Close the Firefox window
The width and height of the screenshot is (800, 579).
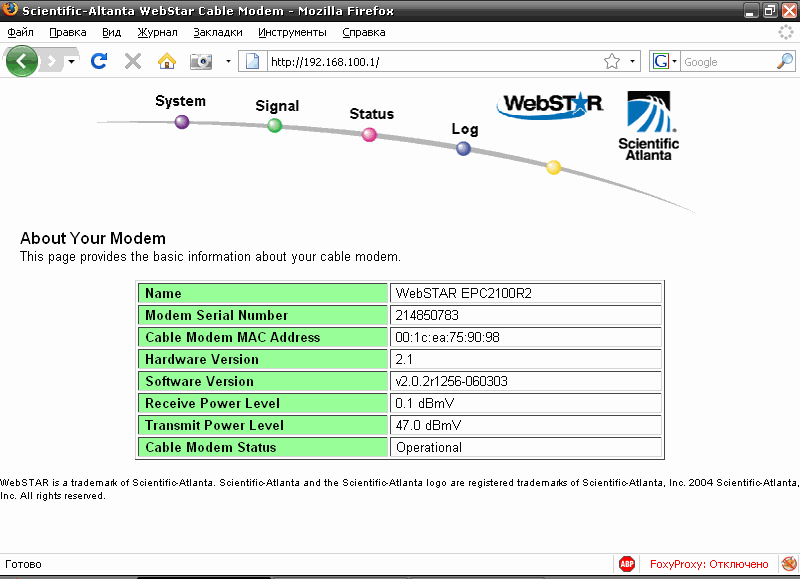(789, 10)
